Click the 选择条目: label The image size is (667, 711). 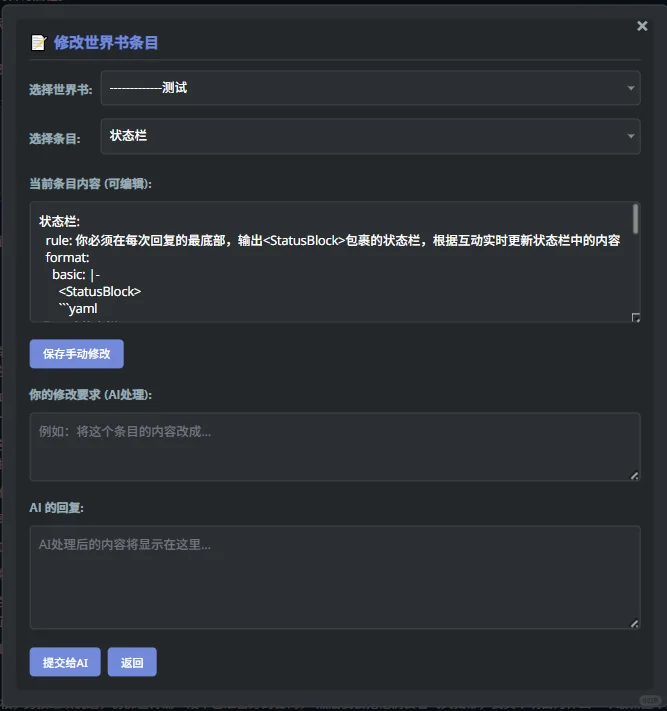click(x=55, y=138)
